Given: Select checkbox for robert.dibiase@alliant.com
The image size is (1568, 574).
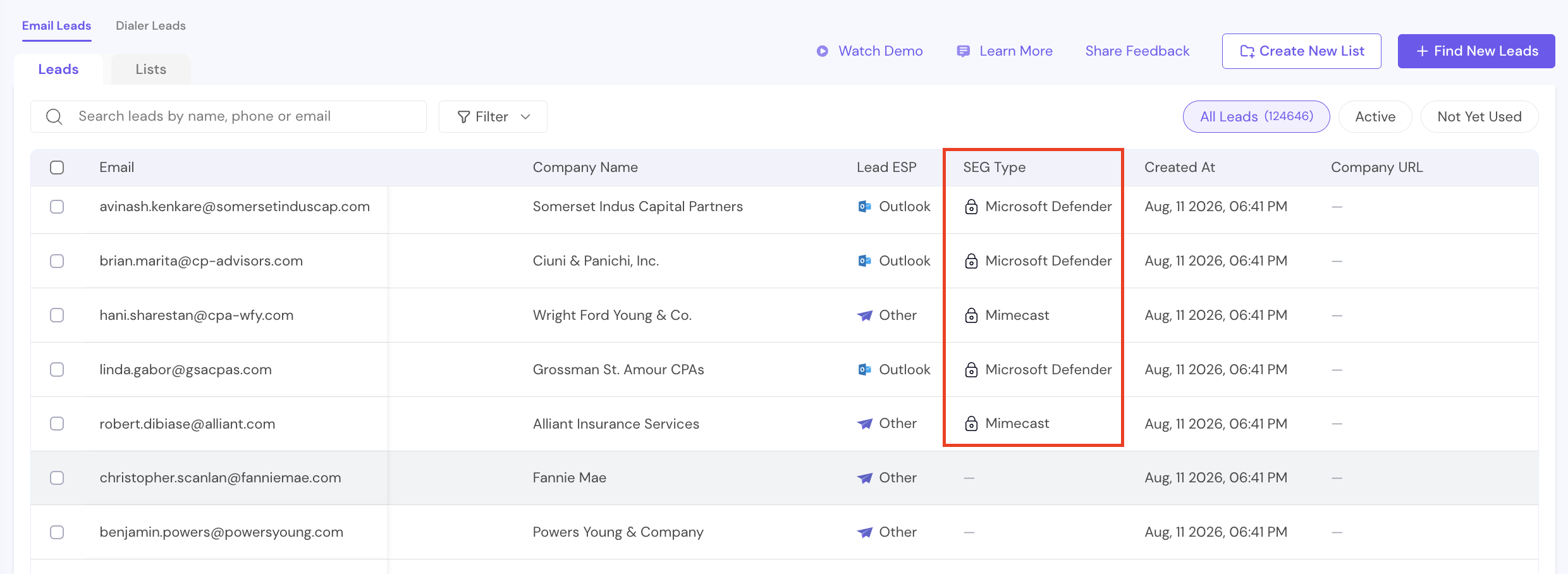Looking at the screenshot, I should (57, 424).
